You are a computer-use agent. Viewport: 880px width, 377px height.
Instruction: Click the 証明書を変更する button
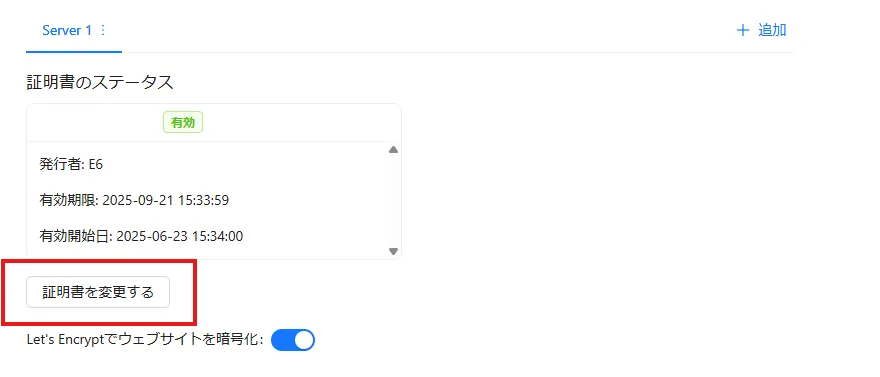(98, 292)
